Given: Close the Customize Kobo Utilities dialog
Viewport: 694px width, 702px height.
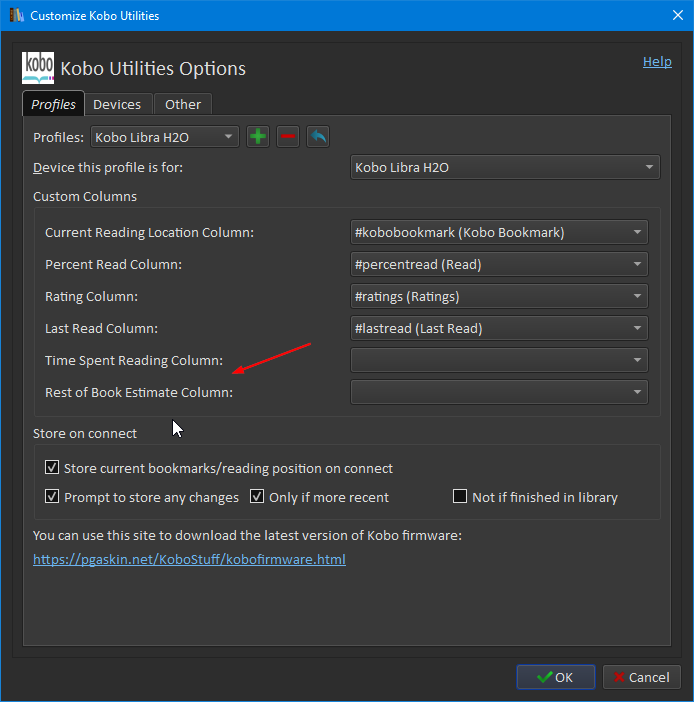Looking at the screenshot, I should click(678, 15).
